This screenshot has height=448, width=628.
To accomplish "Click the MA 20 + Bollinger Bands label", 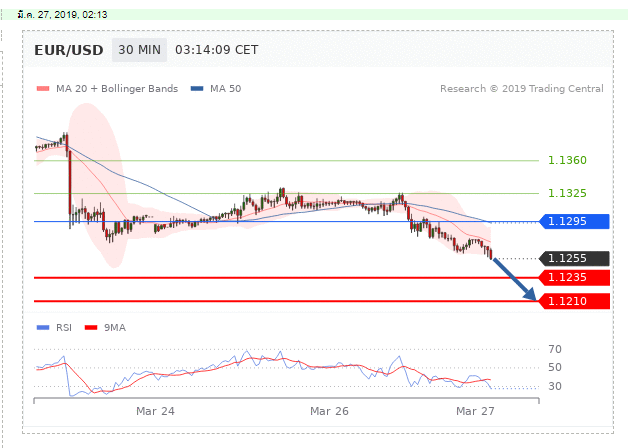I will 117,88.
